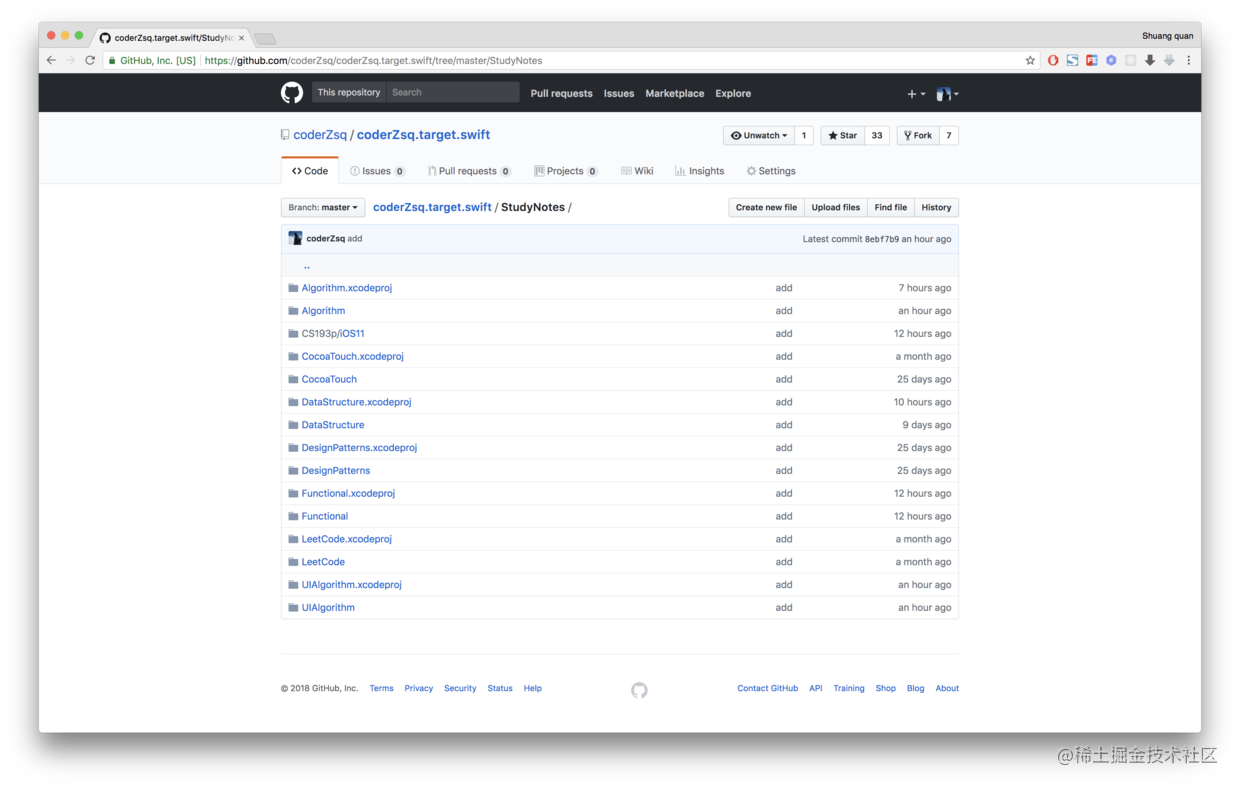Click Create new file button
Viewport: 1240px width, 788px height.
coord(766,207)
